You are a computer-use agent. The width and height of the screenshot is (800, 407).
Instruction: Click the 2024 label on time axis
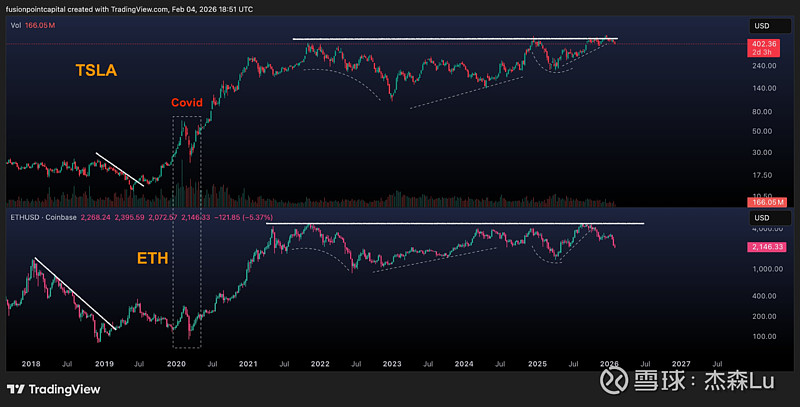coord(464,364)
